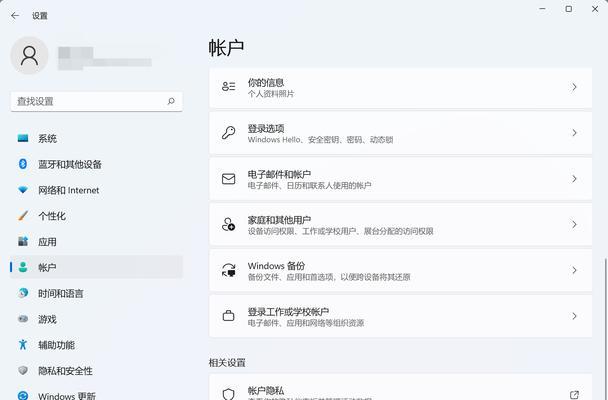Viewport: 608px width, 400px height.
Task: Open the 电子邮件和帐户 card
Action: pos(401,179)
